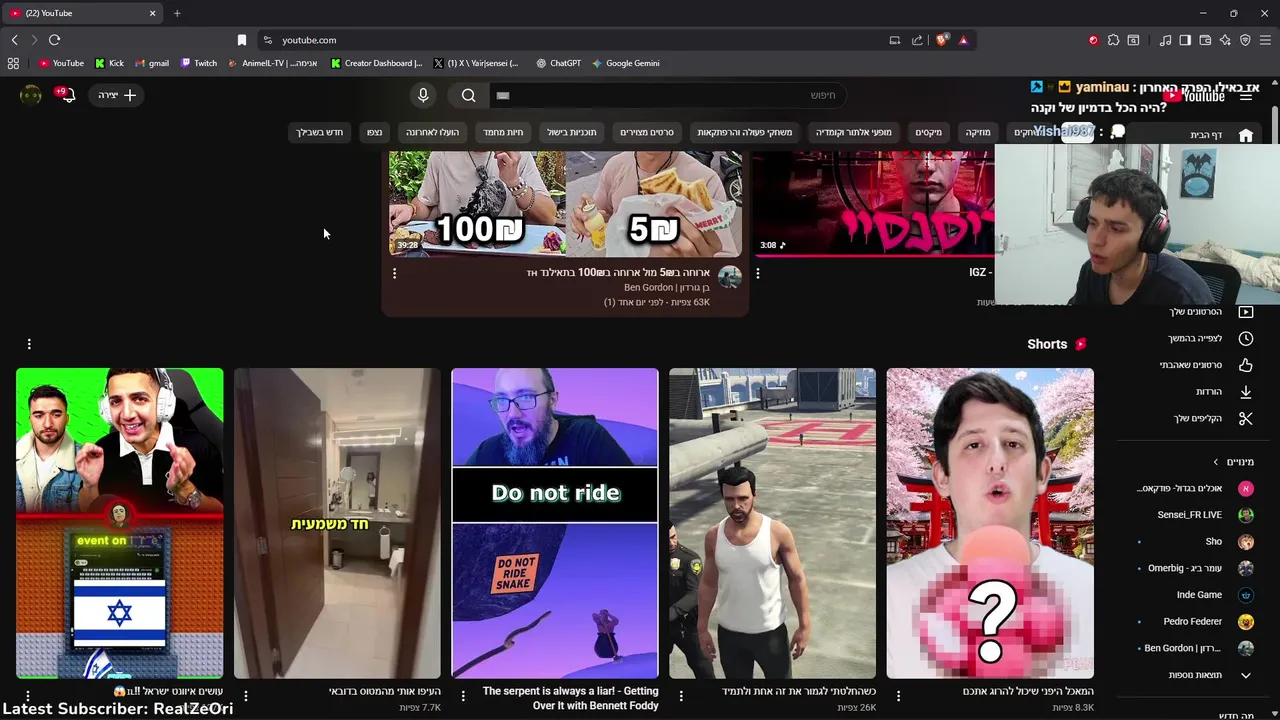Open a new browser tab with plus
1280x720 pixels.
[x=177, y=13]
